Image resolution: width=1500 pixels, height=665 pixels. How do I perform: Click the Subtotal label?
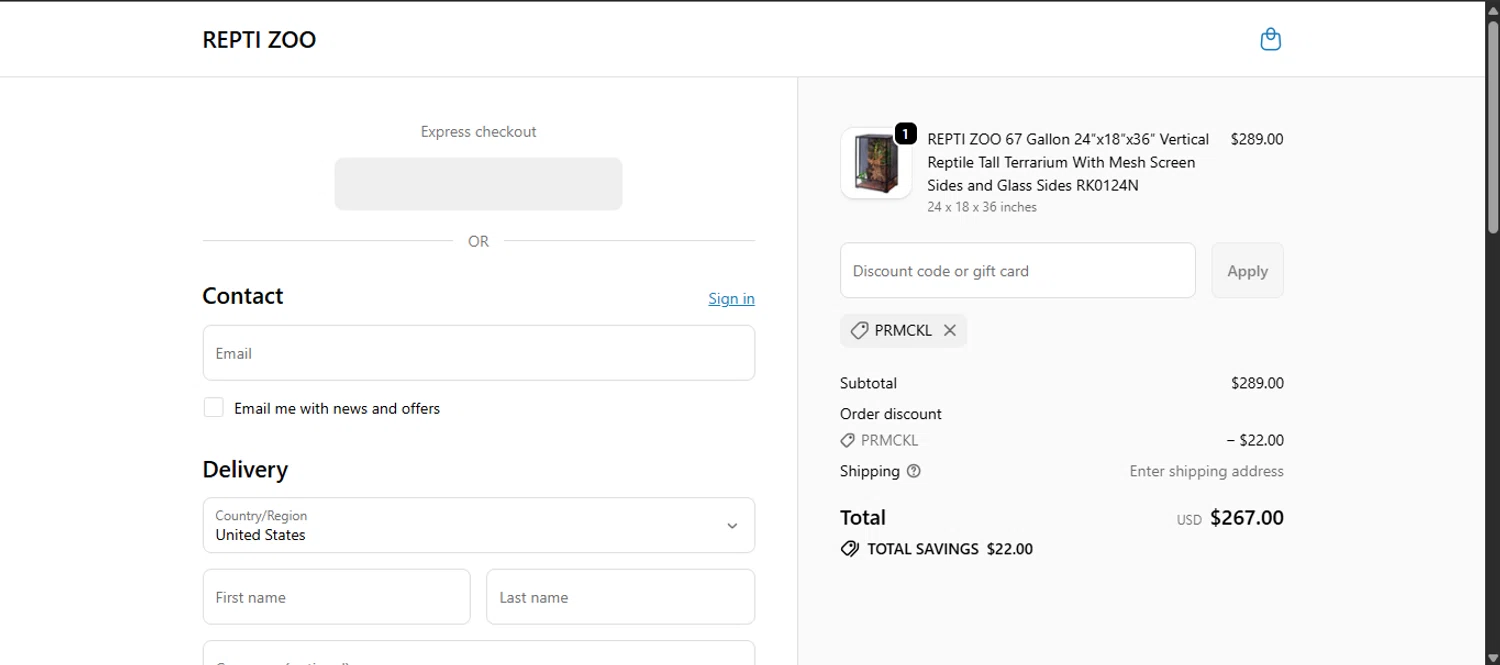pyautogui.click(x=868, y=383)
